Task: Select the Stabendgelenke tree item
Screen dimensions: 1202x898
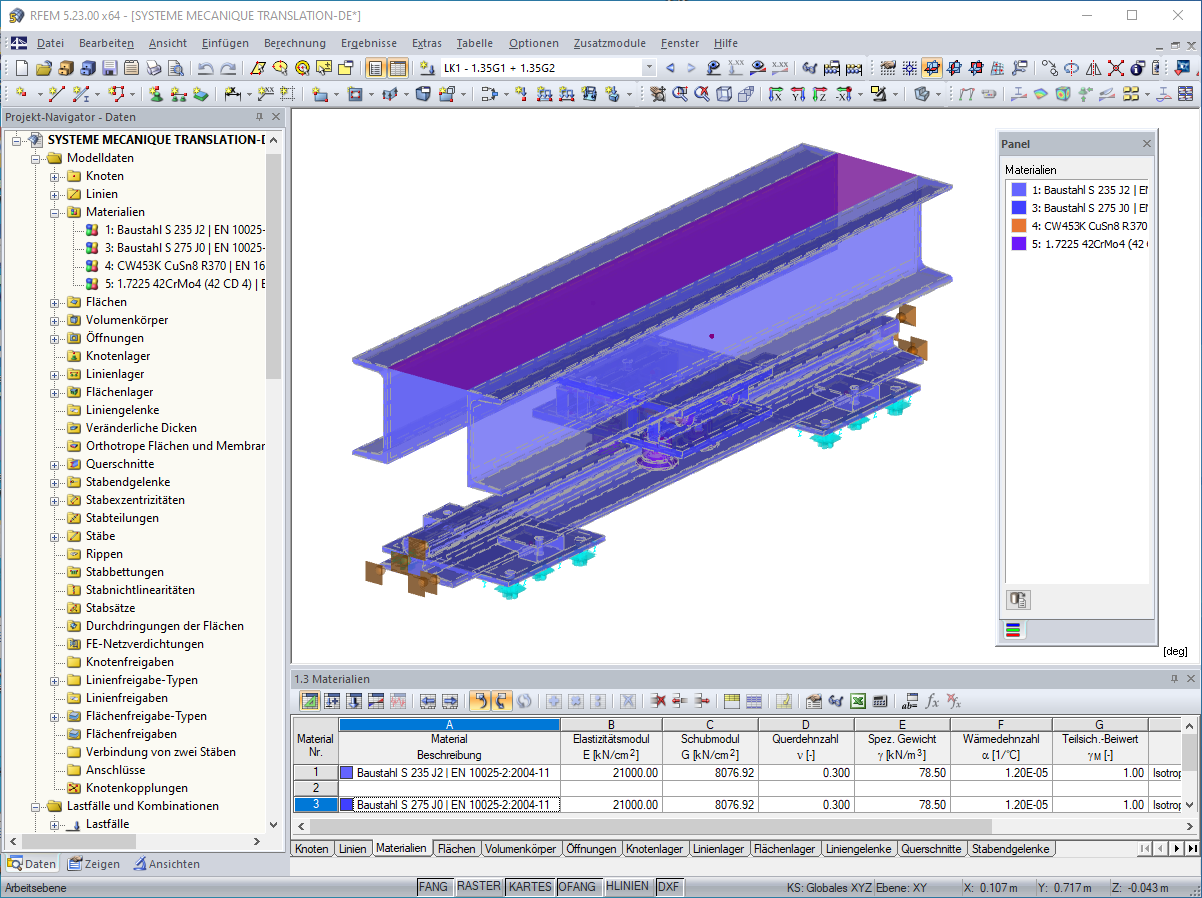Action: [128, 482]
